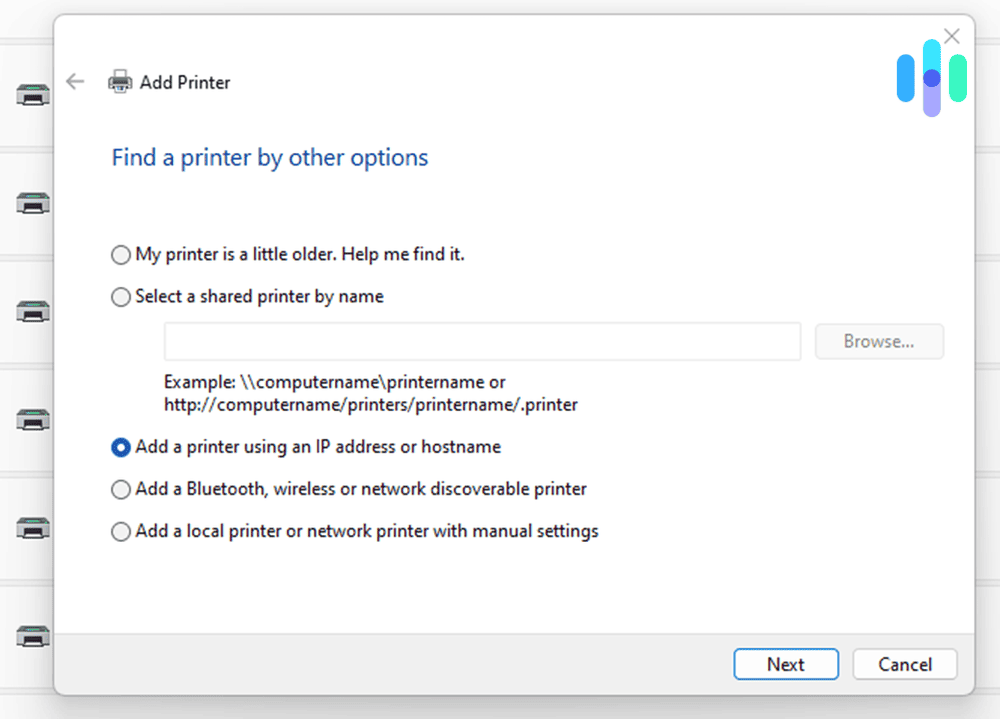
Task: Click inside the shared printer name field
Action: pos(482,341)
